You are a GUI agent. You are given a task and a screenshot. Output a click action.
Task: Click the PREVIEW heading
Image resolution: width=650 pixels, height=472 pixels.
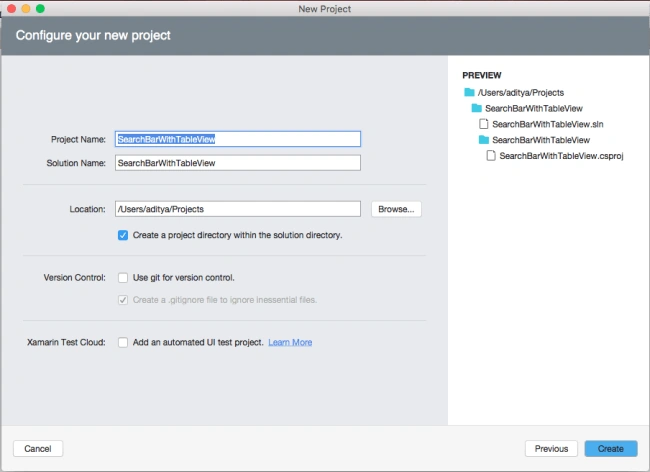pyautogui.click(x=482, y=75)
